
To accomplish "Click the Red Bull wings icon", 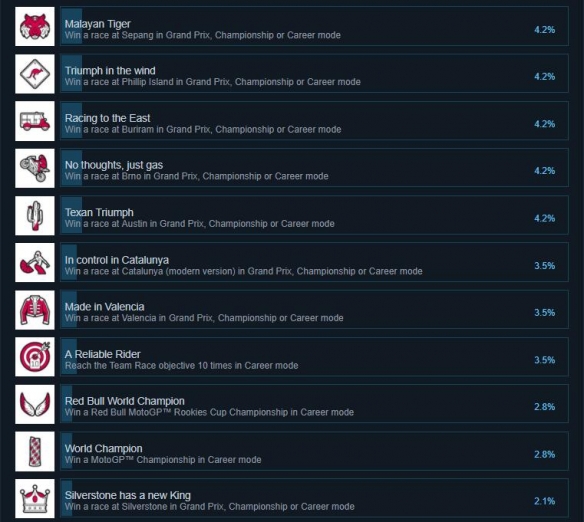I will point(35,404).
